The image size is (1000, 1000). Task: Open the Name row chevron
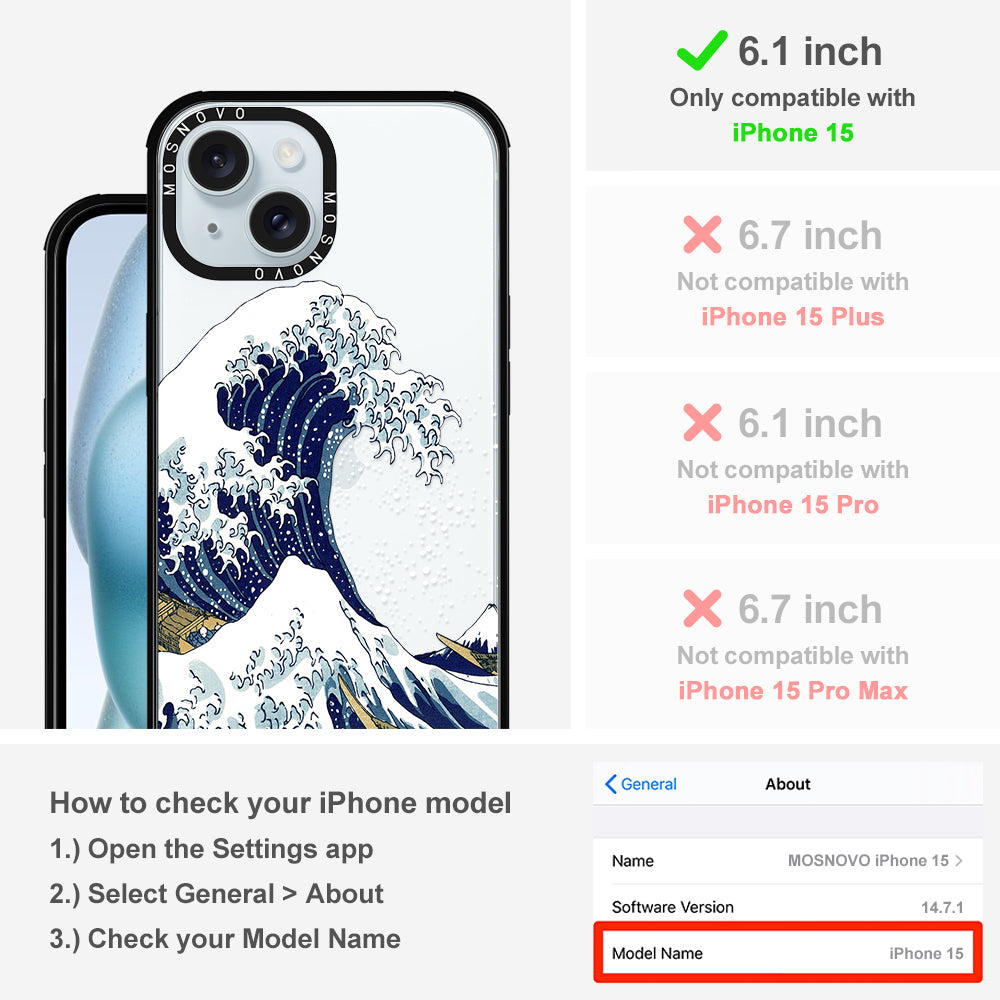tap(959, 860)
